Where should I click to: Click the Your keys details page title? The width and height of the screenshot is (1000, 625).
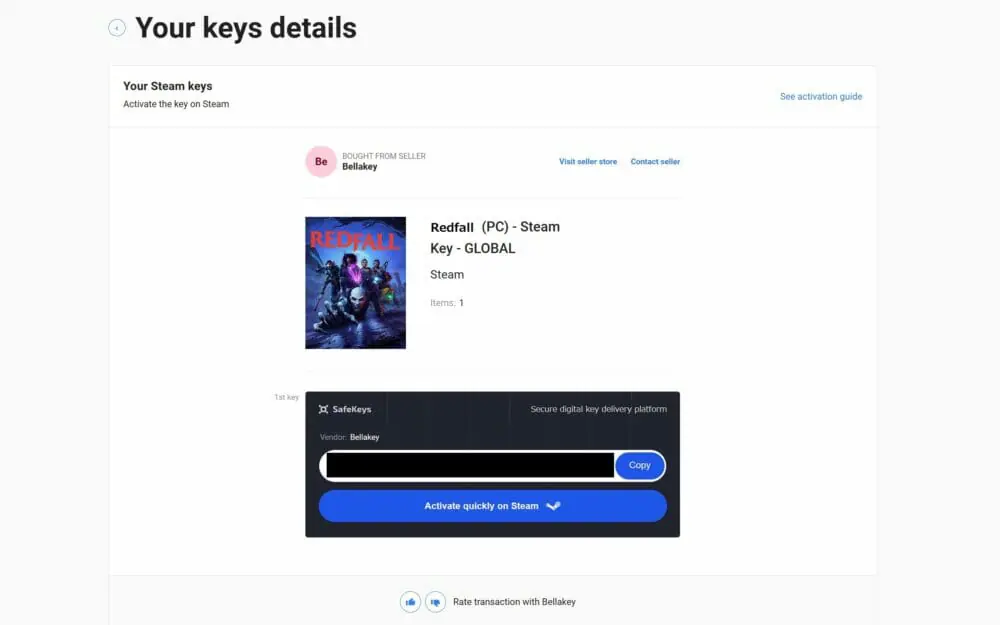pyautogui.click(x=246, y=28)
